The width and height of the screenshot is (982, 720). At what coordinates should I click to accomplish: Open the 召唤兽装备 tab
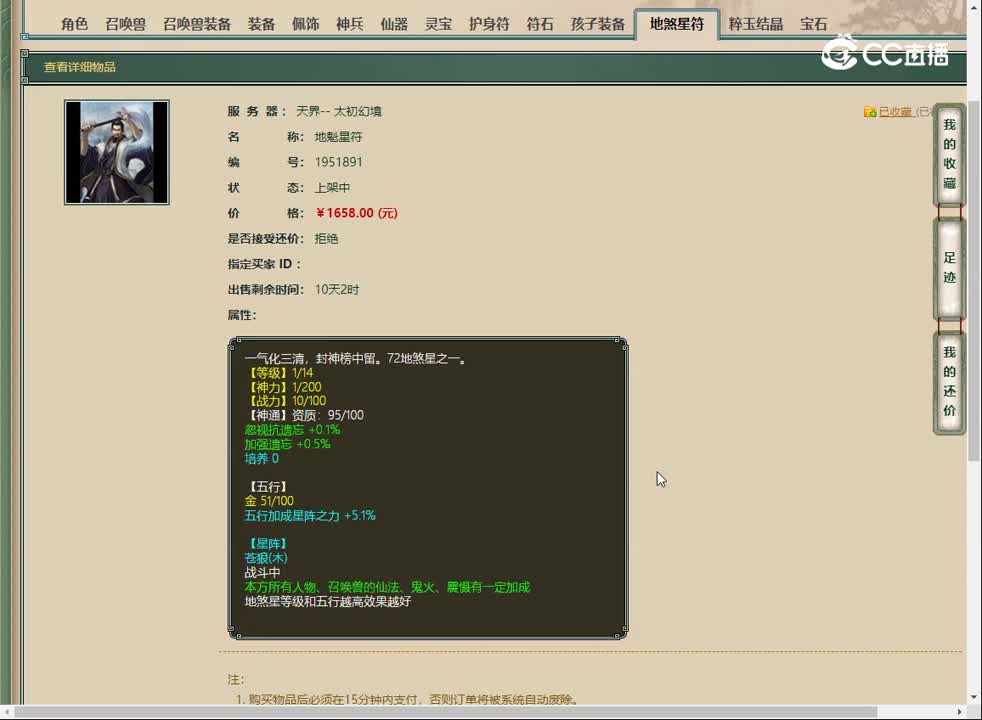tap(197, 24)
